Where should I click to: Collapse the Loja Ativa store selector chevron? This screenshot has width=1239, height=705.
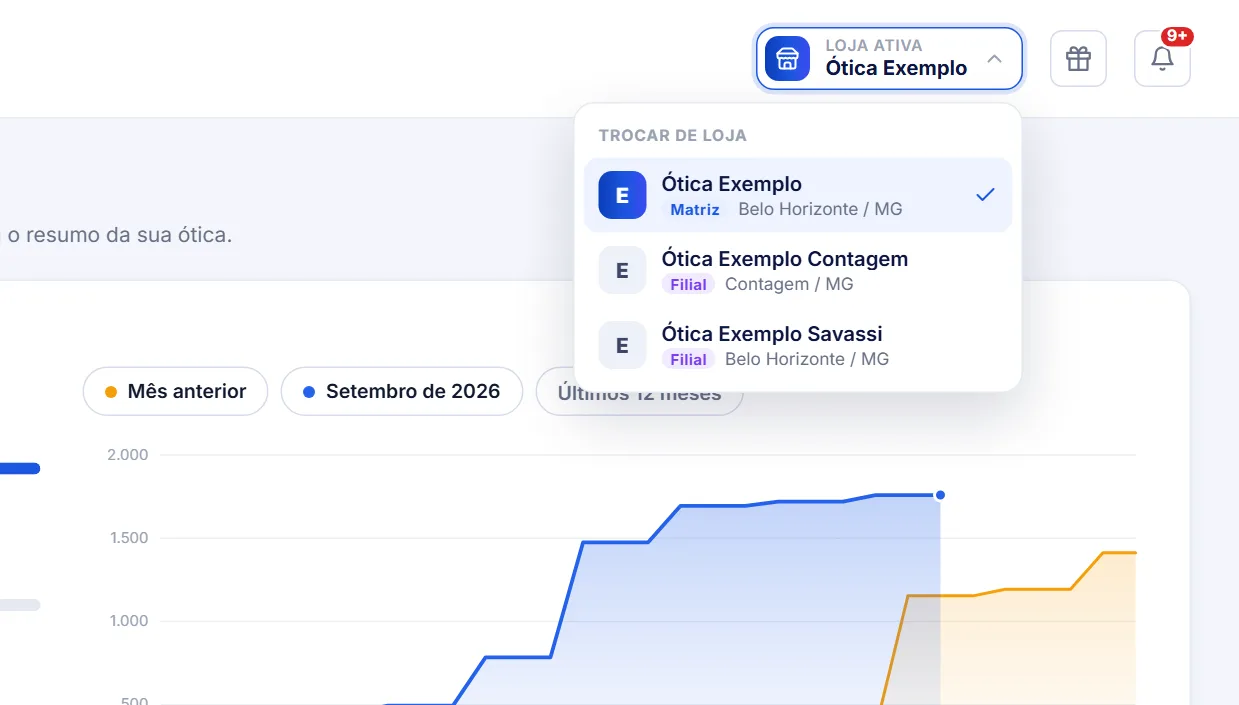click(994, 59)
